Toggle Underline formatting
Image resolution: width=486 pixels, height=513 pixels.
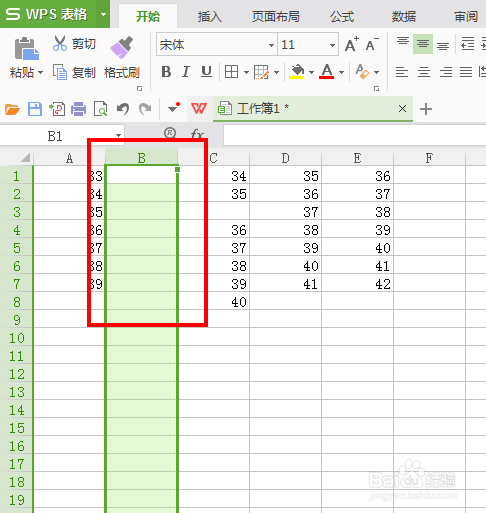(206, 72)
